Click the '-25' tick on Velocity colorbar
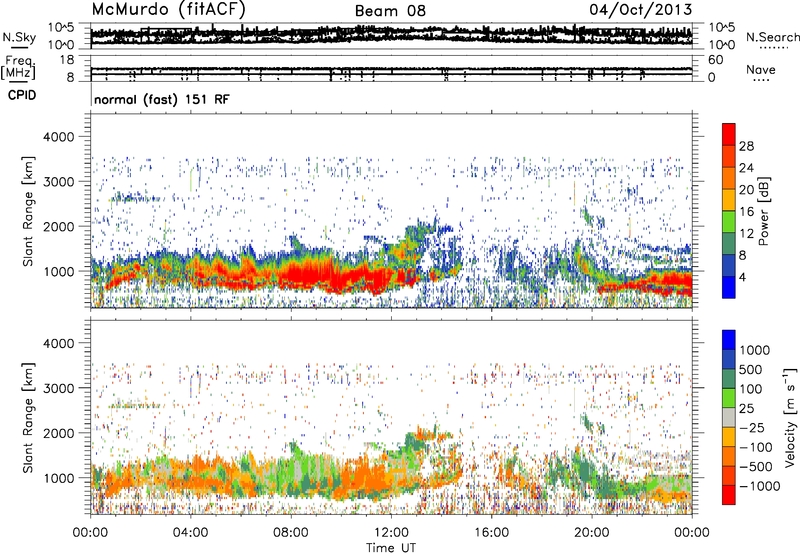800x554 pixels. coord(753,428)
